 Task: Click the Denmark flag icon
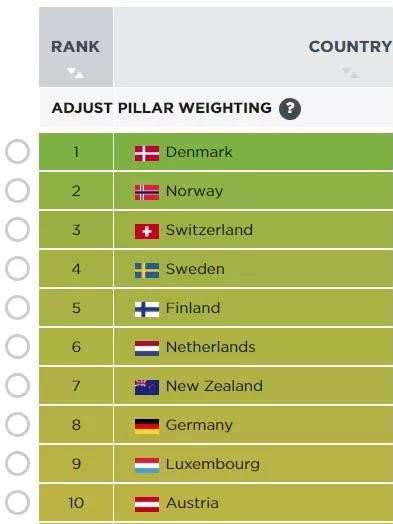pyautogui.click(x=147, y=153)
